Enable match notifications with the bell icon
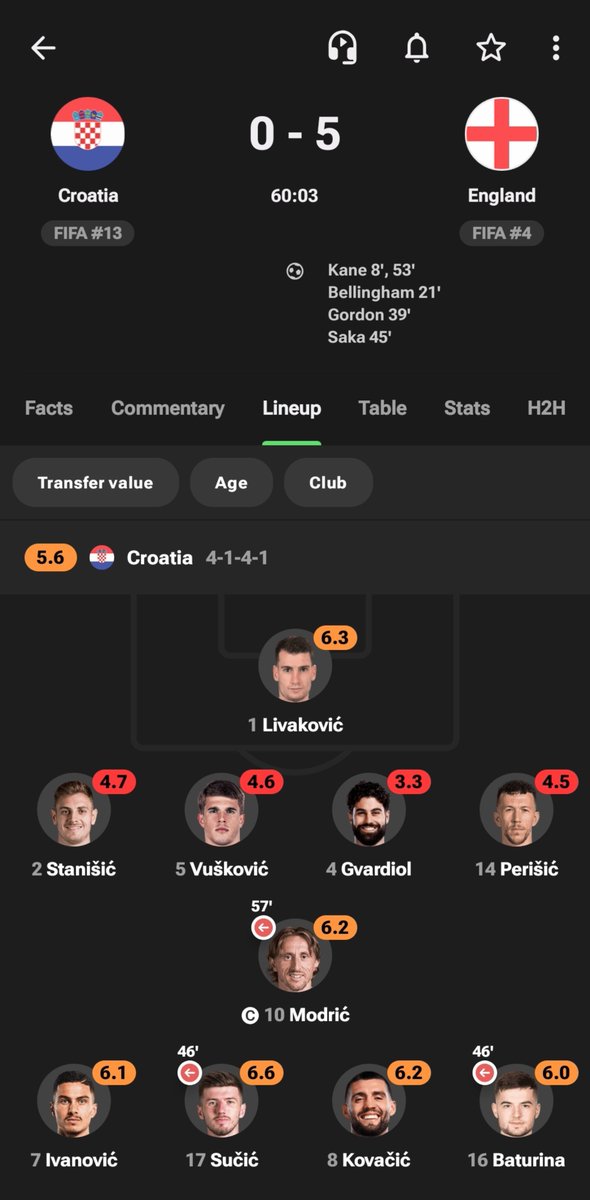This screenshot has width=590, height=1200. (x=417, y=47)
